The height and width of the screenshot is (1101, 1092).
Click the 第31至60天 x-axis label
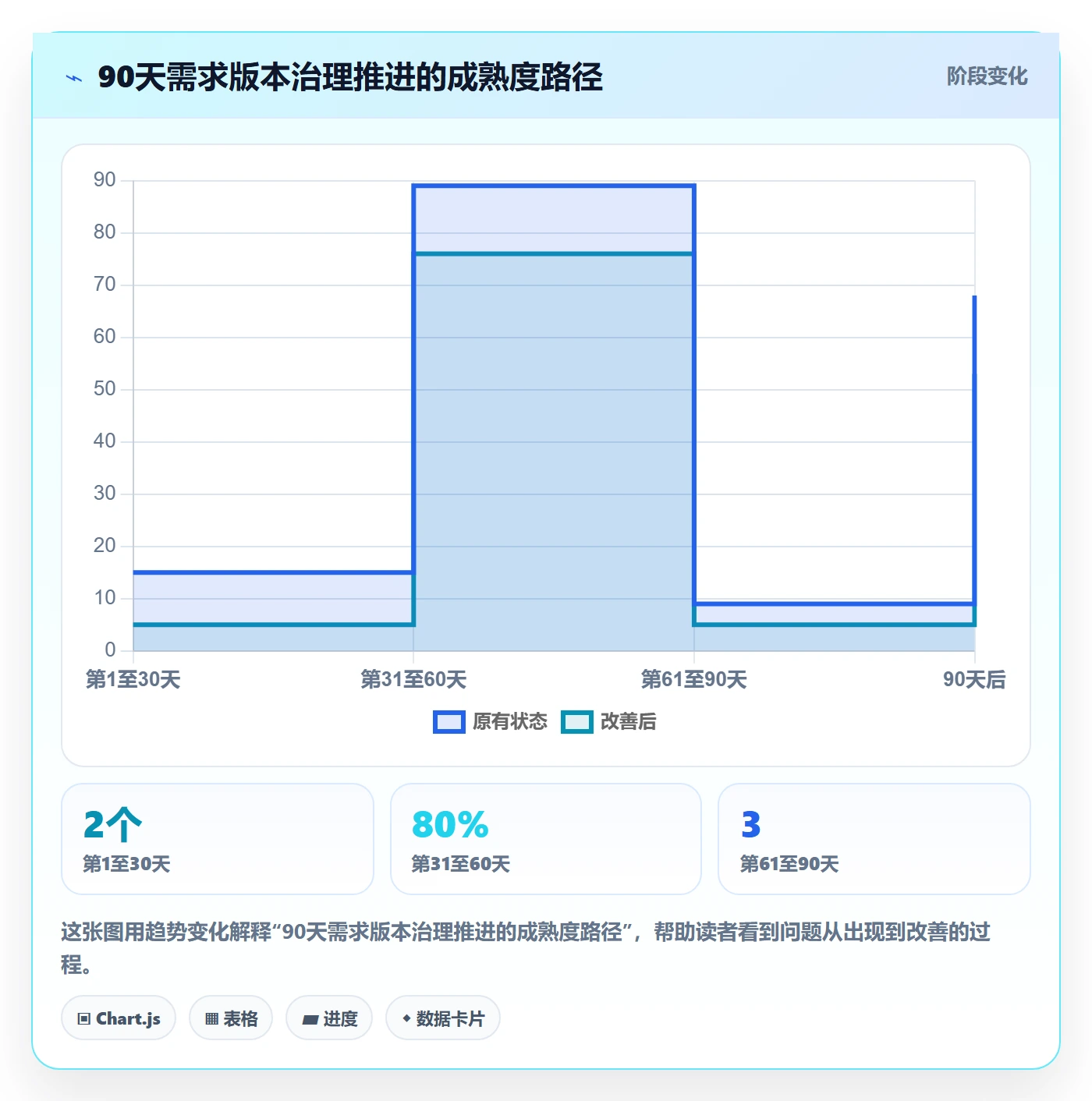pyautogui.click(x=413, y=680)
